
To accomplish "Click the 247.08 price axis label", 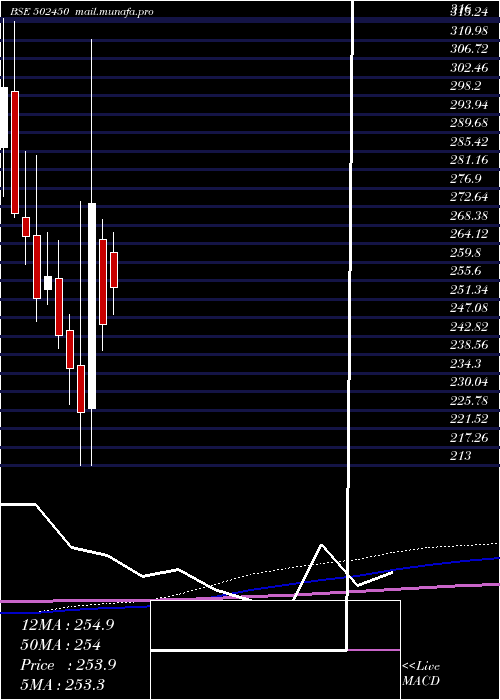I will click(469, 308).
